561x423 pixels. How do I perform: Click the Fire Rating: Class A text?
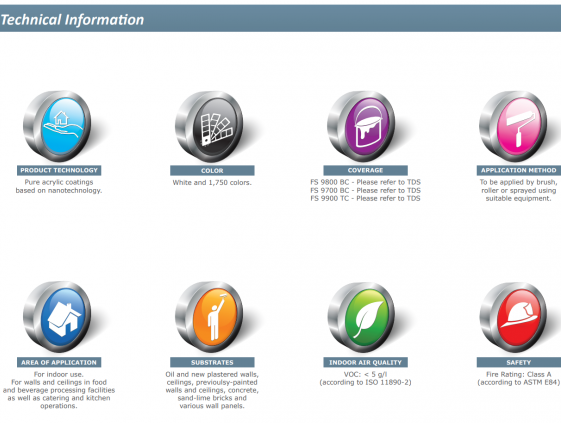pyautogui.click(x=518, y=374)
